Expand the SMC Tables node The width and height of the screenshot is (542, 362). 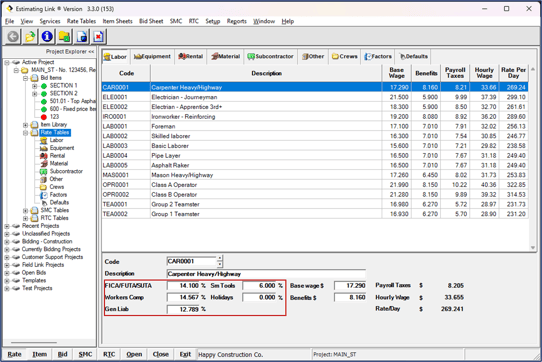tap(25, 211)
